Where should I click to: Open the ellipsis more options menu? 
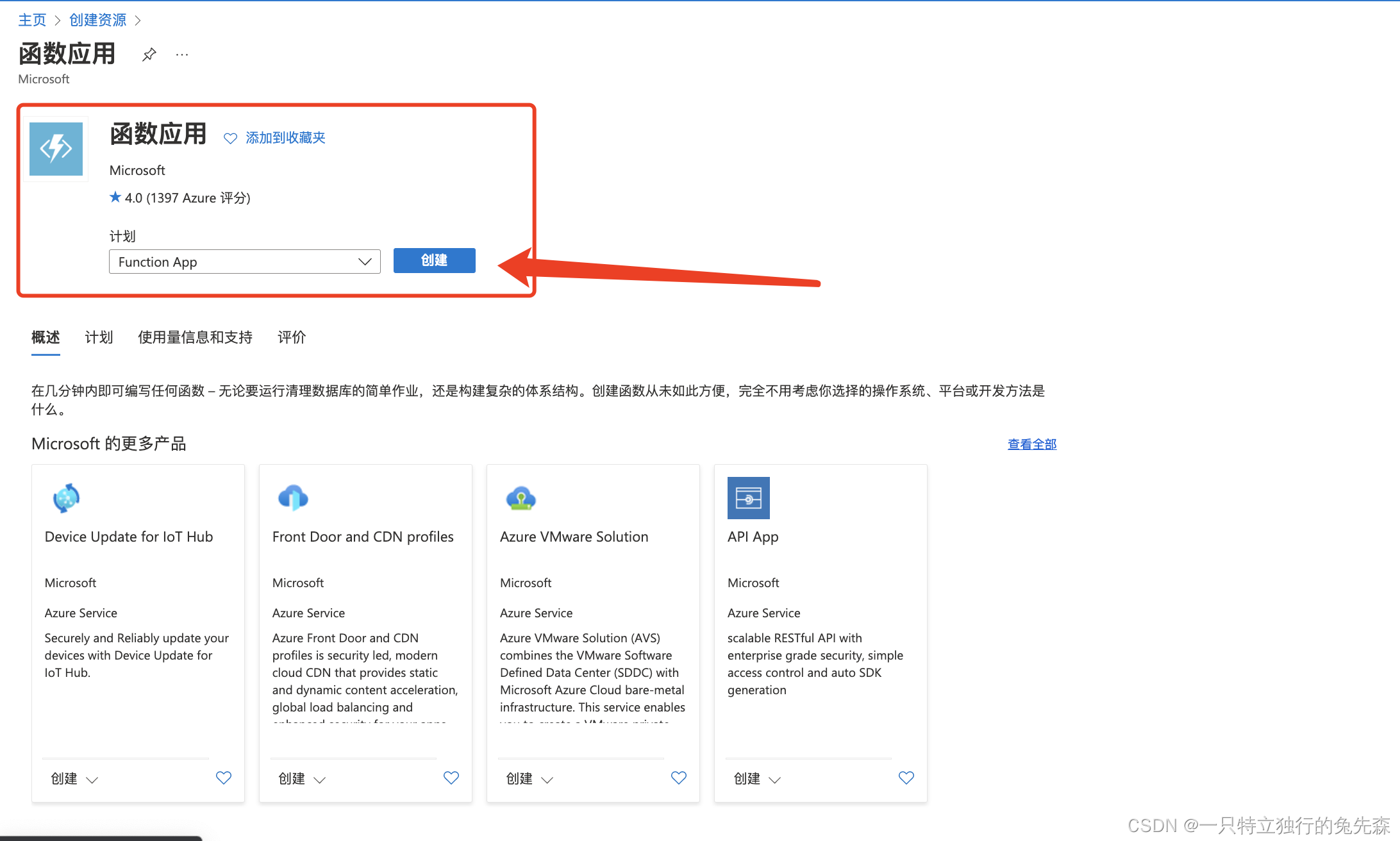(182, 55)
